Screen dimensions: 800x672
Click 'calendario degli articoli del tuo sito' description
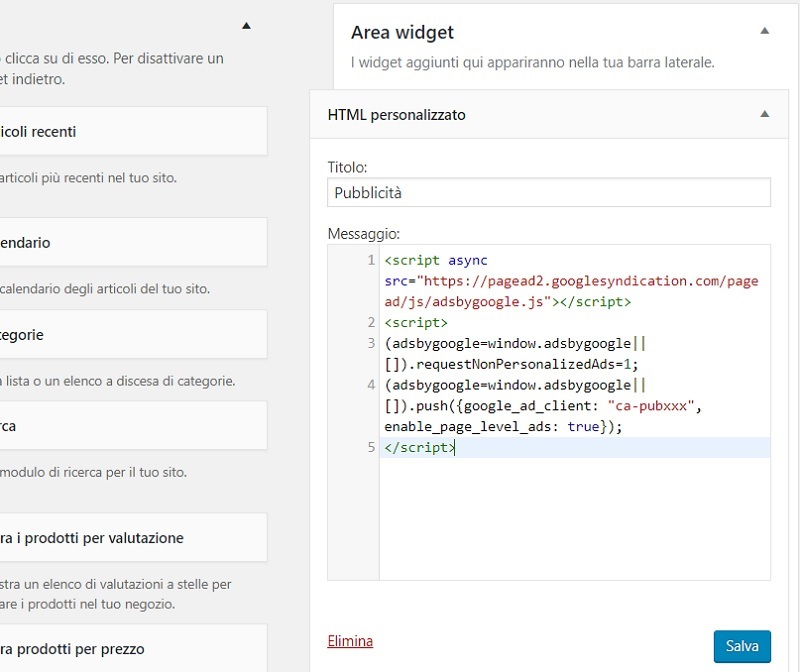pyautogui.click(x=105, y=289)
